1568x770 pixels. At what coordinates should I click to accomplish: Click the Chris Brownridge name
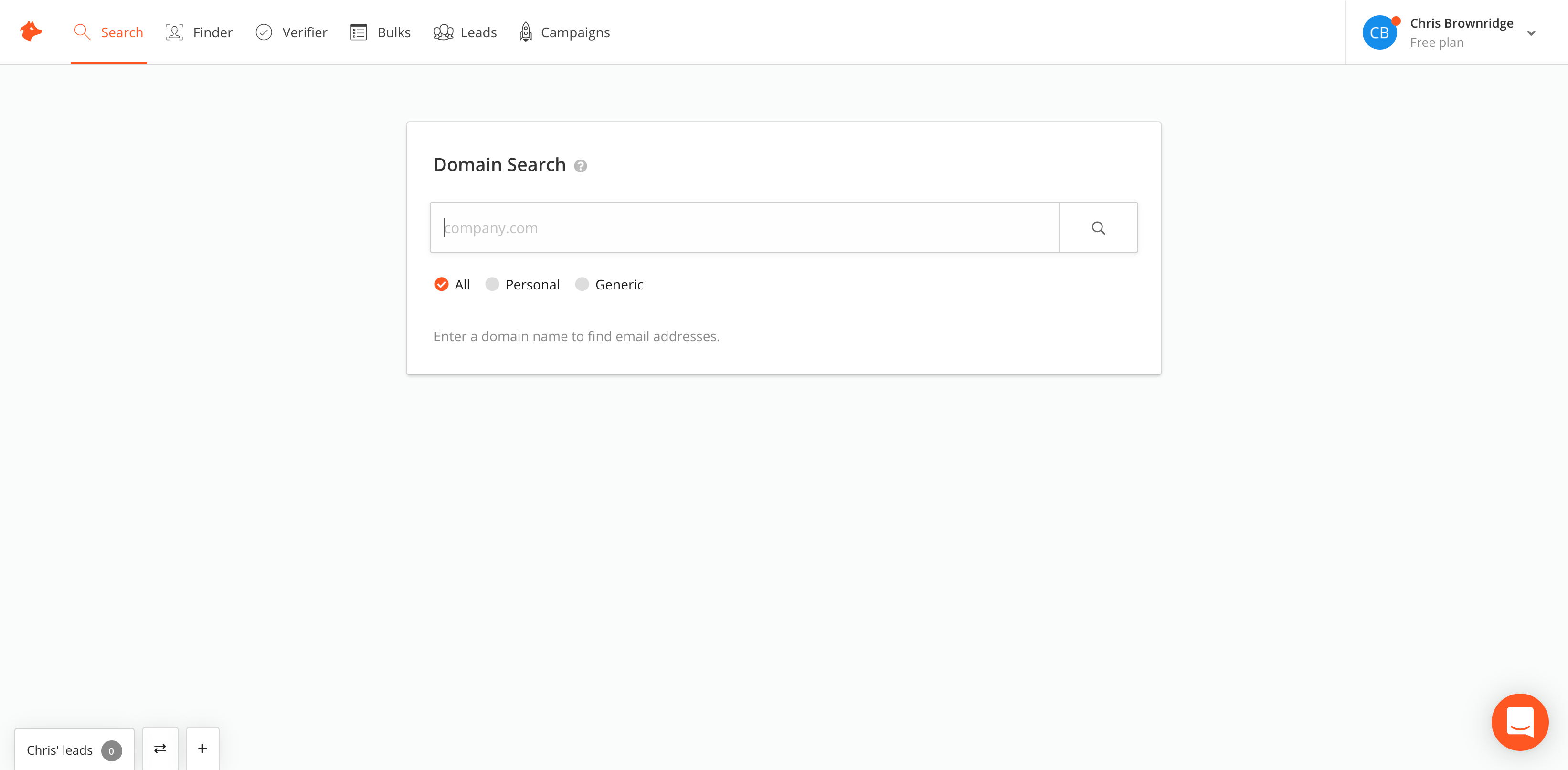click(1462, 23)
